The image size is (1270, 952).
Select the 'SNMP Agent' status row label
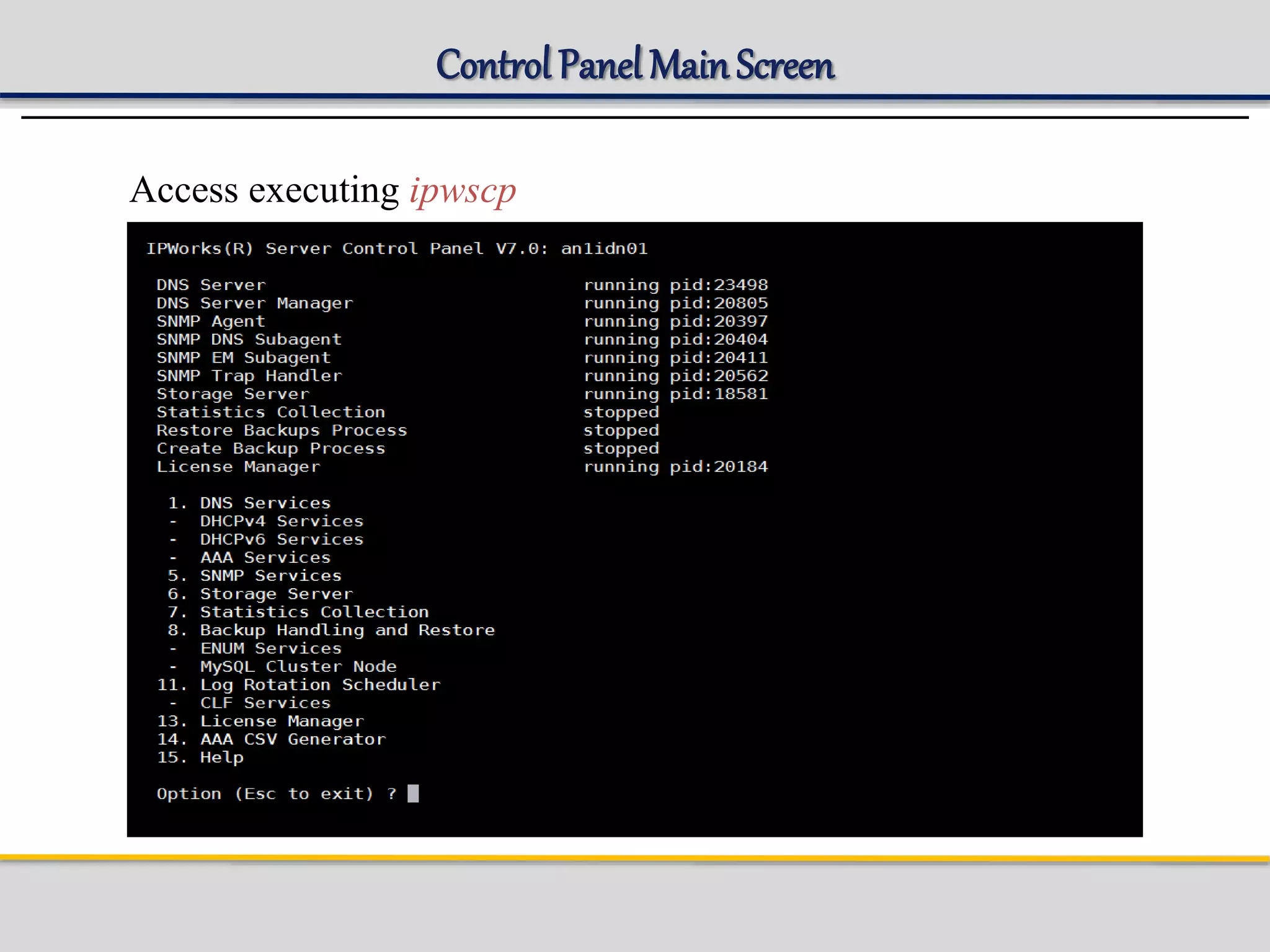(211, 321)
